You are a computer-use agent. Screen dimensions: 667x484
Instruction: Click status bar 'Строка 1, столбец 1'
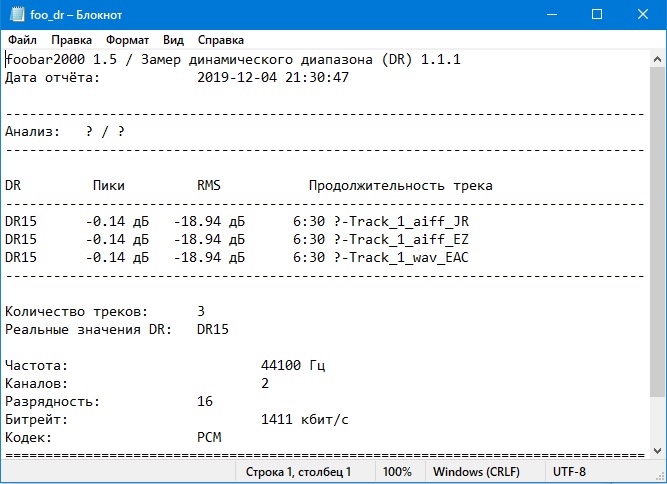298,472
